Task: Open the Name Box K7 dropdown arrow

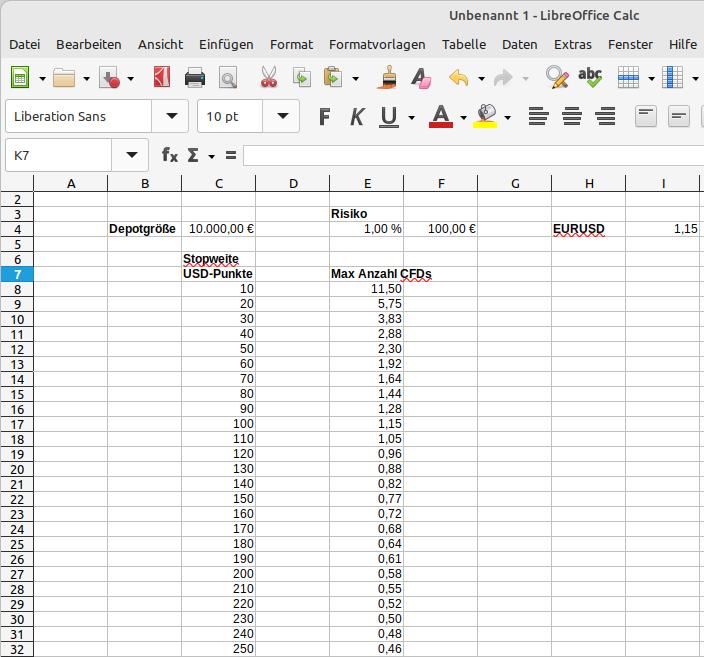Action: 131,155
